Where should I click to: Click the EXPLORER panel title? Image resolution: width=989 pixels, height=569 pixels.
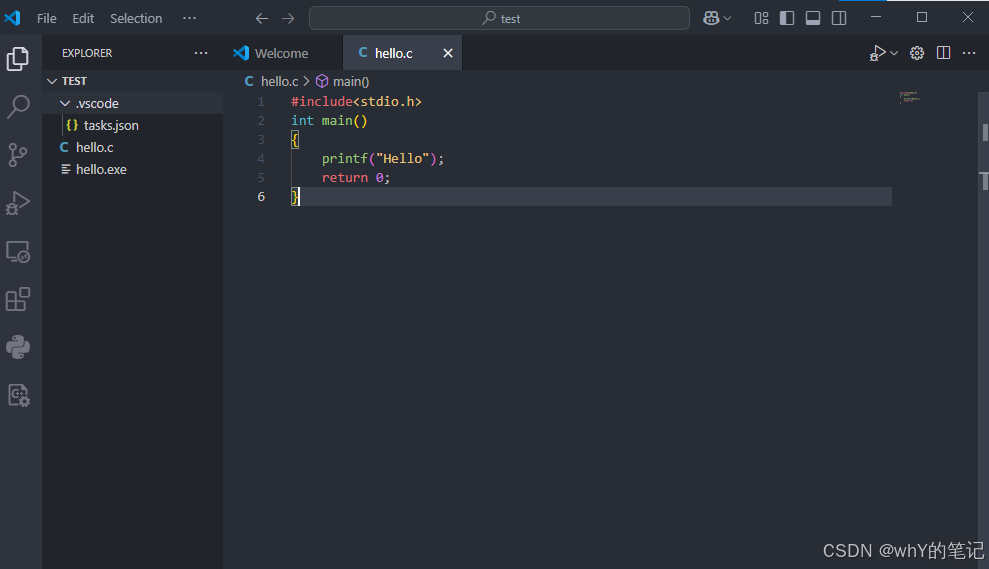(x=87, y=53)
